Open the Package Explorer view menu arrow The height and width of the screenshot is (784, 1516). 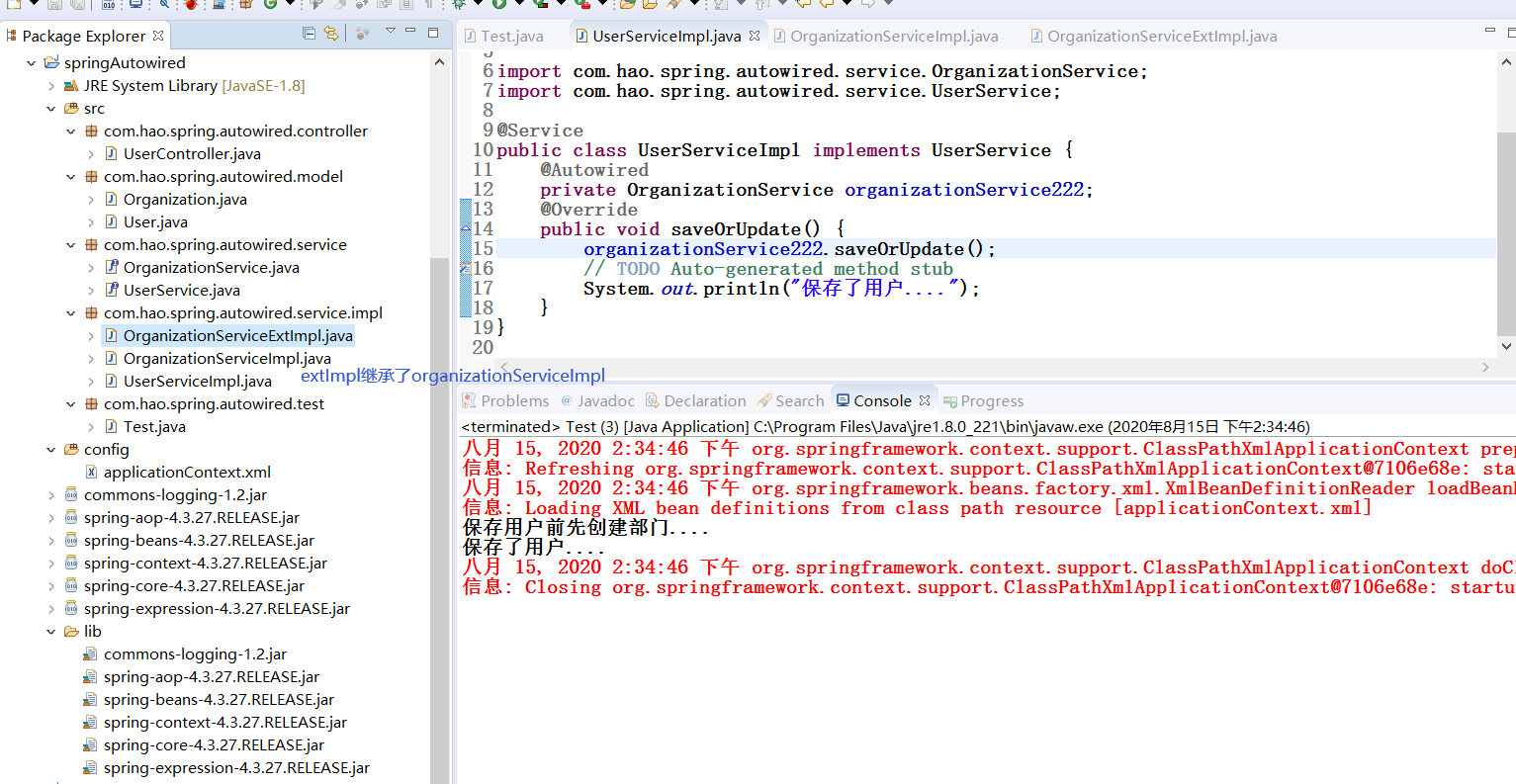click(x=391, y=32)
